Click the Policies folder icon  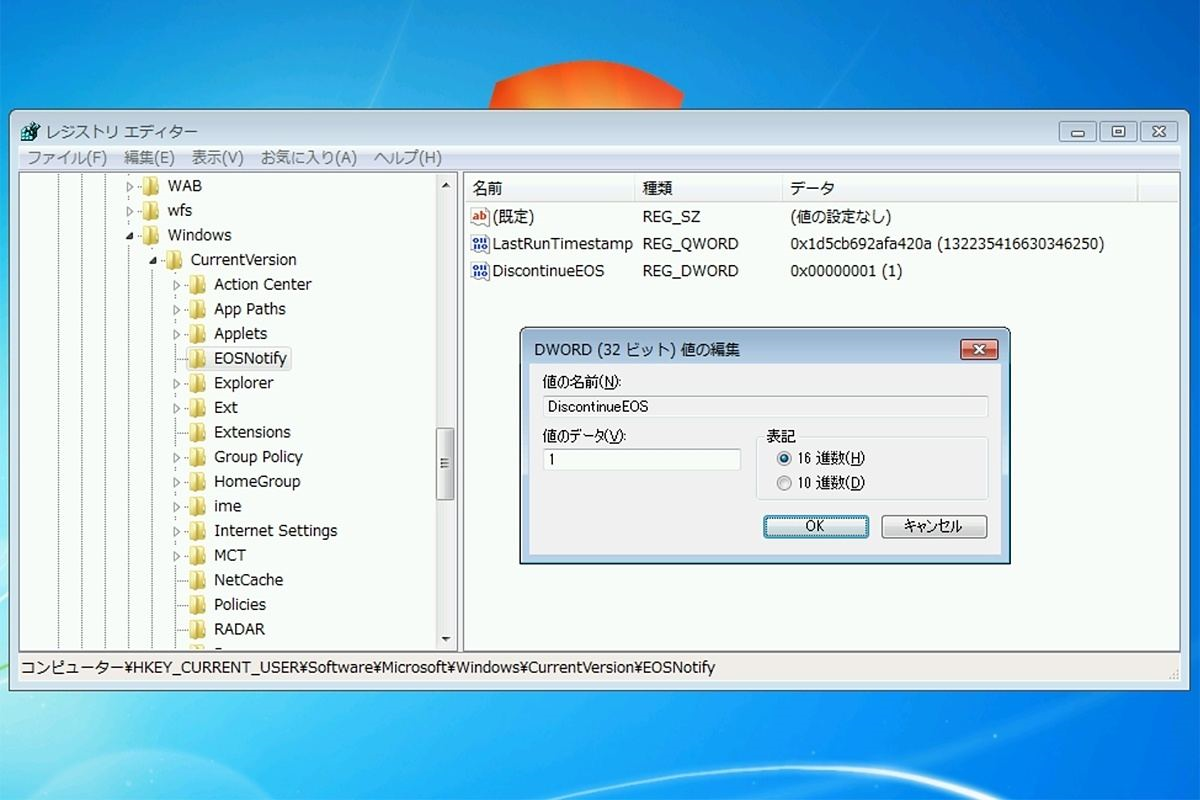pos(197,604)
